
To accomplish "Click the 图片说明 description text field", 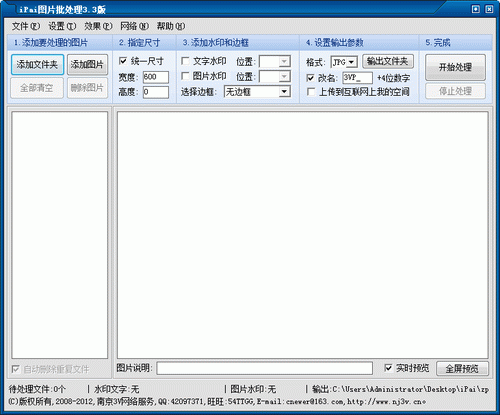I will point(265,368).
